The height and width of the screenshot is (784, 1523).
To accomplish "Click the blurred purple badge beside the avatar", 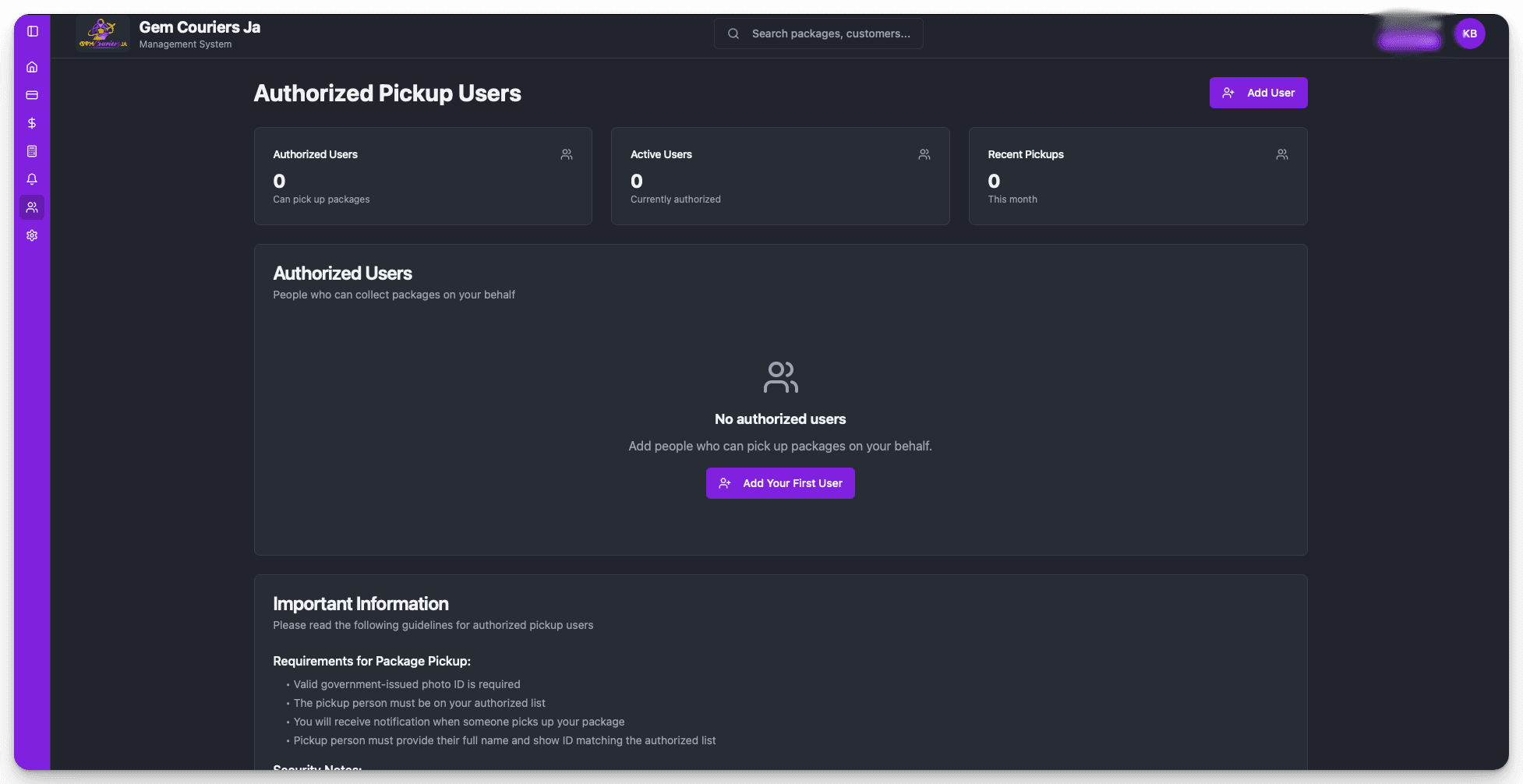I will [1409, 41].
